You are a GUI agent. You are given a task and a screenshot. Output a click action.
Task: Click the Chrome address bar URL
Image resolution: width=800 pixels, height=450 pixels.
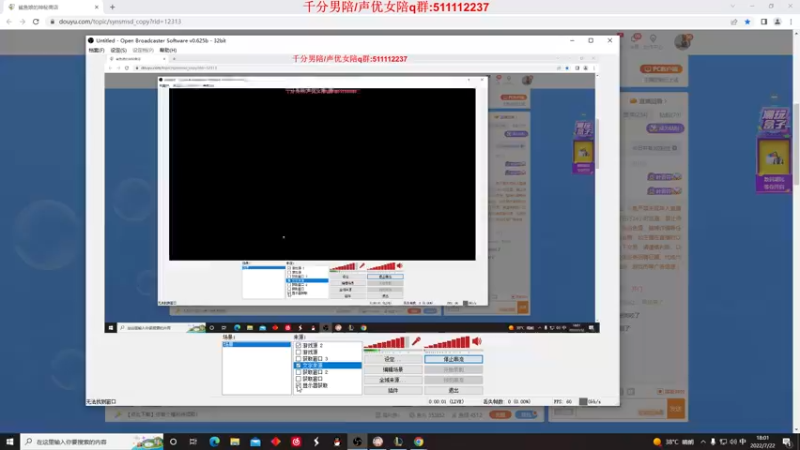120,21
